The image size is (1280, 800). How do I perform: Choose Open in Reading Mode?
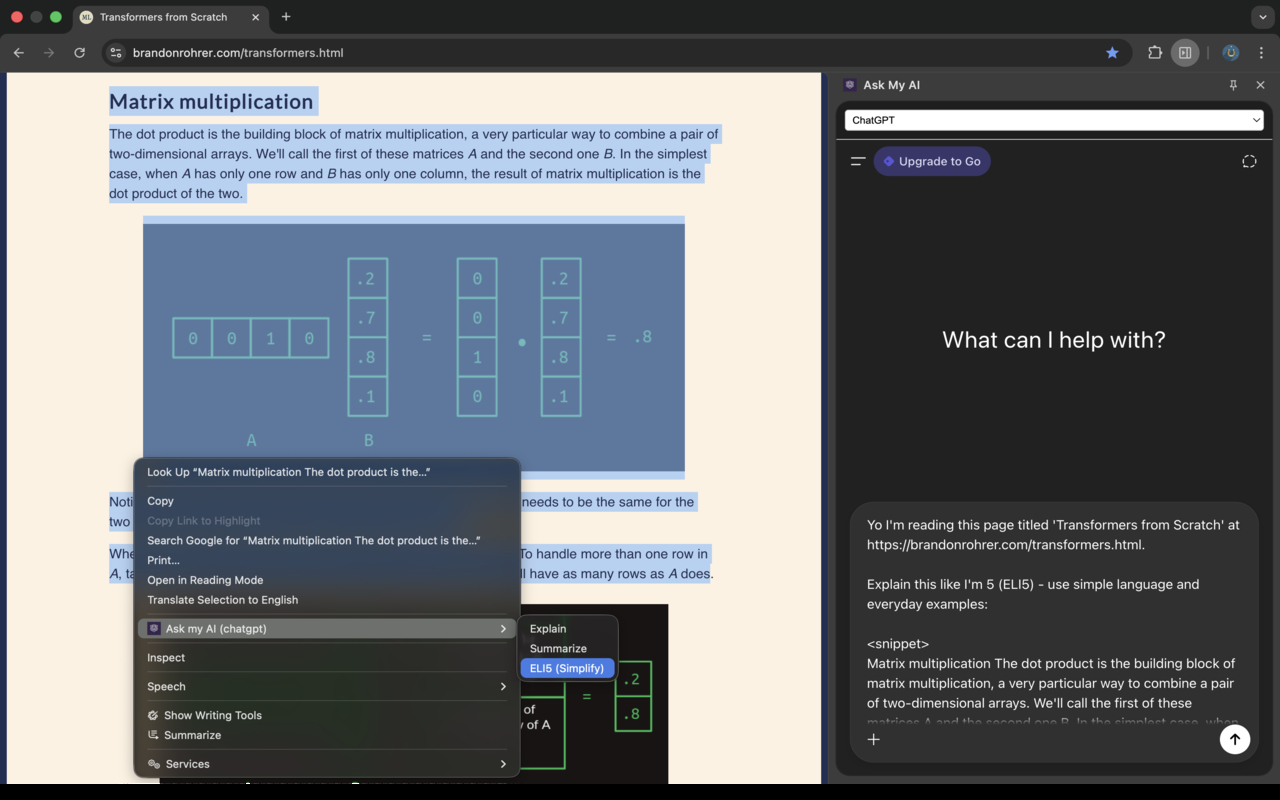327,580
